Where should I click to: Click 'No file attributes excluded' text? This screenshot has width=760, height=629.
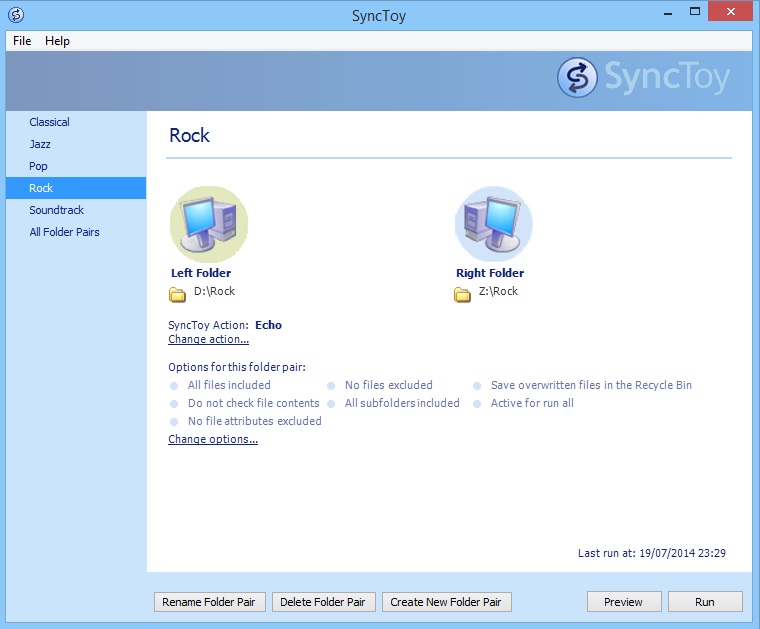tap(254, 421)
